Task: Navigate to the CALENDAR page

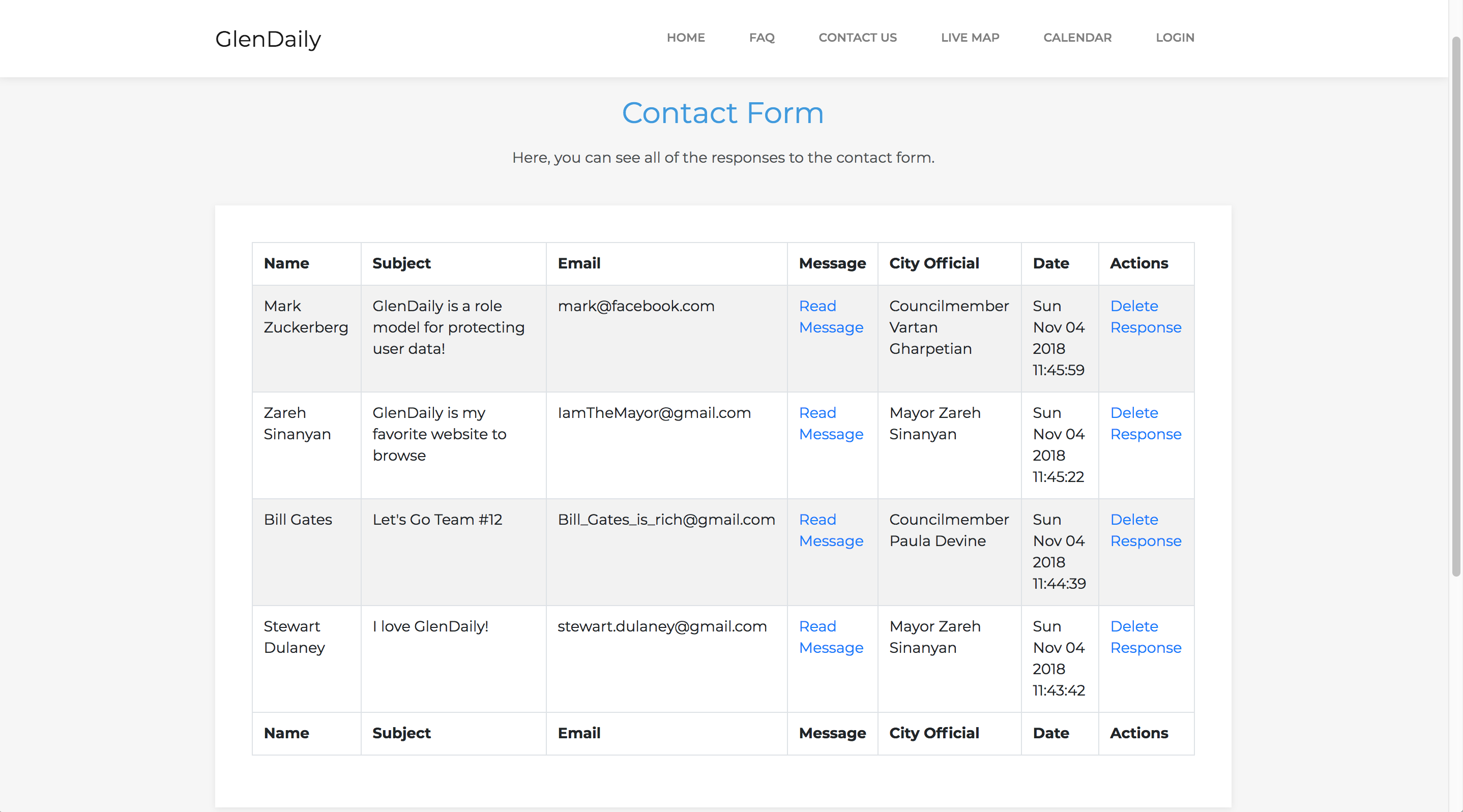Action: coord(1077,38)
